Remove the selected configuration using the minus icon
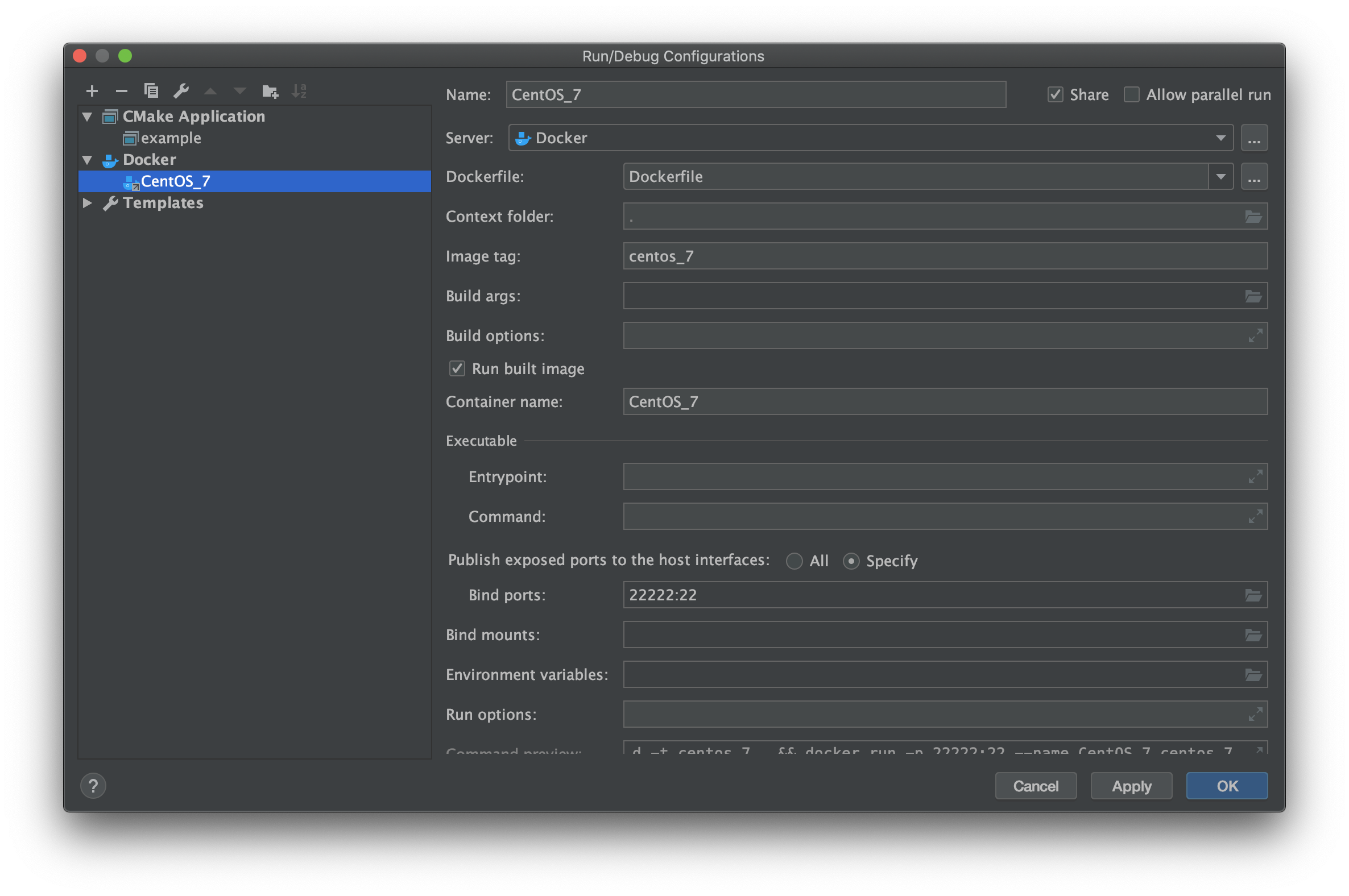Image resolution: width=1349 pixels, height=896 pixels. pos(121,91)
